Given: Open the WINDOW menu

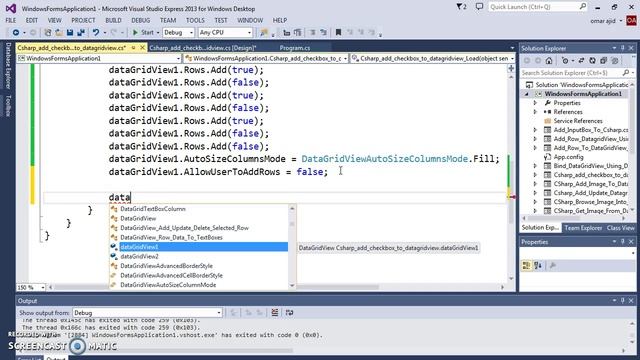Looking at the screenshot, I should [x=250, y=20].
